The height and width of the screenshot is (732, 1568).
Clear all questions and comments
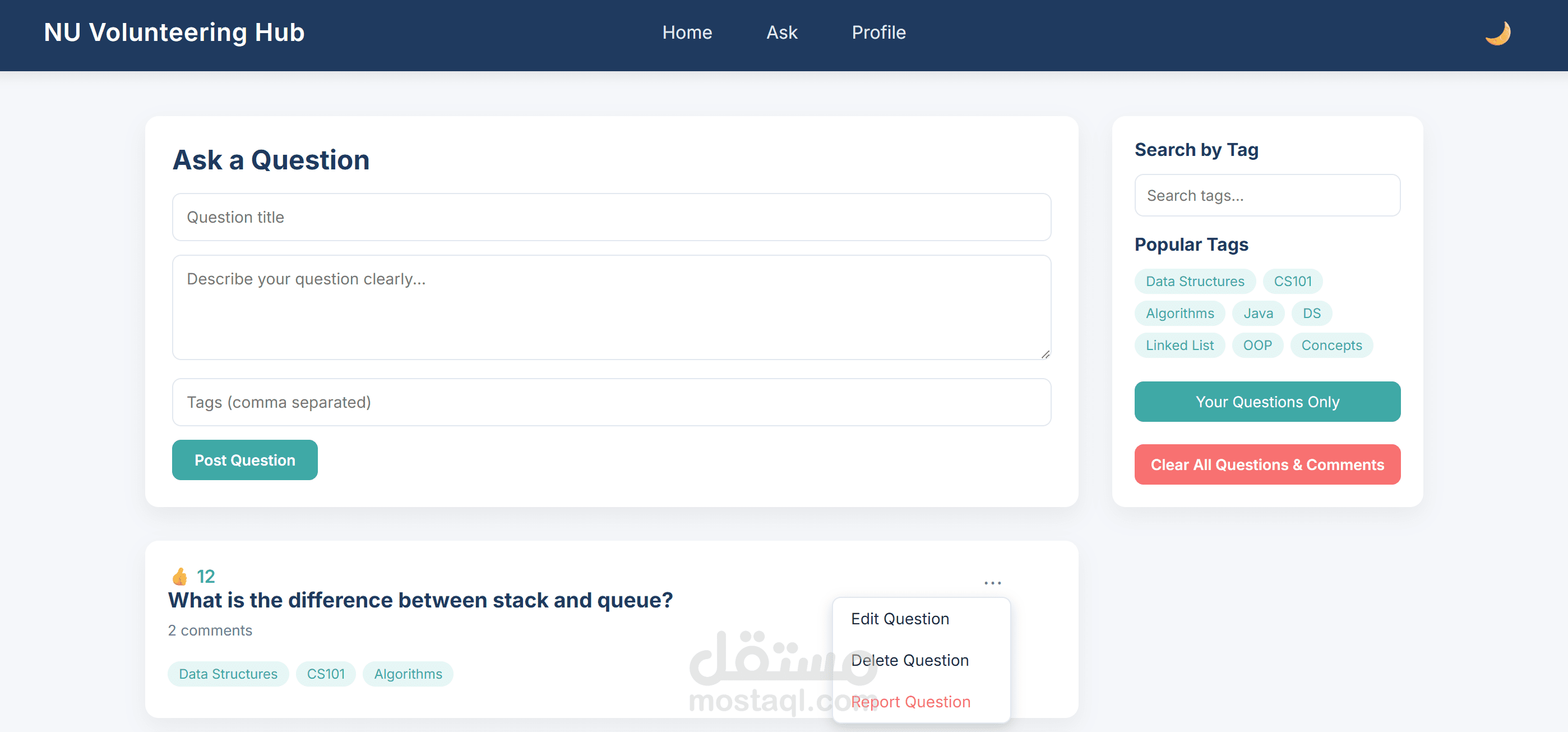point(1267,464)
